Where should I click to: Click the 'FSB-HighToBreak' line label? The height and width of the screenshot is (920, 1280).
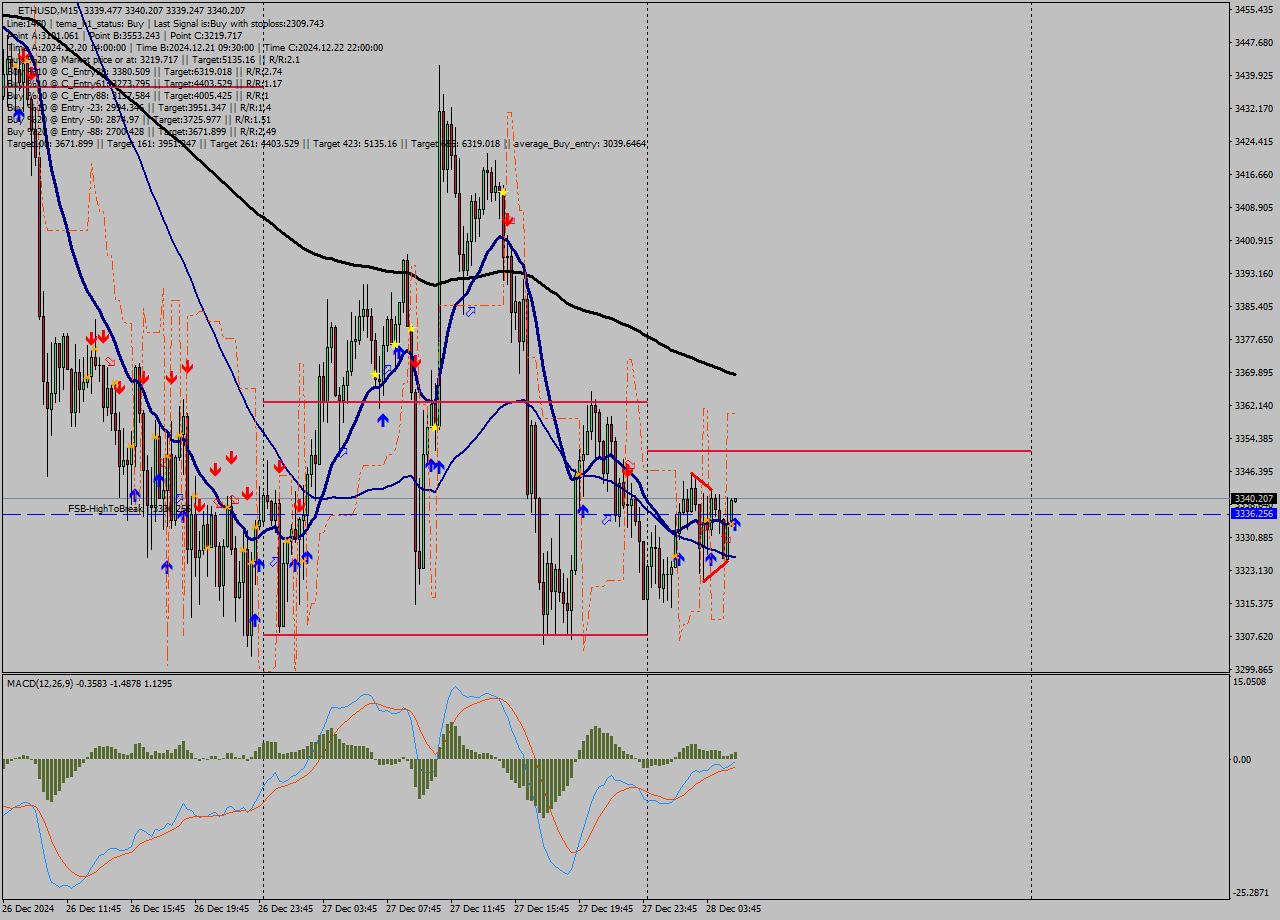[107, 508]
